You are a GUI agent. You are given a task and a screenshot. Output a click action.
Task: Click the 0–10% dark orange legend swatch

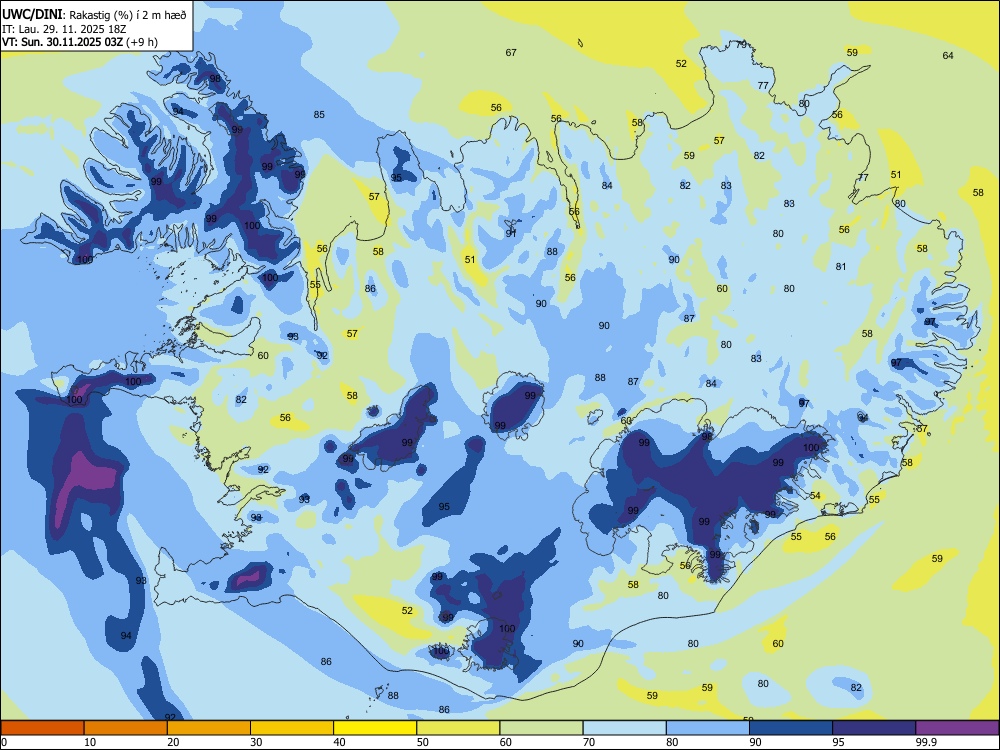pos(42,728)
